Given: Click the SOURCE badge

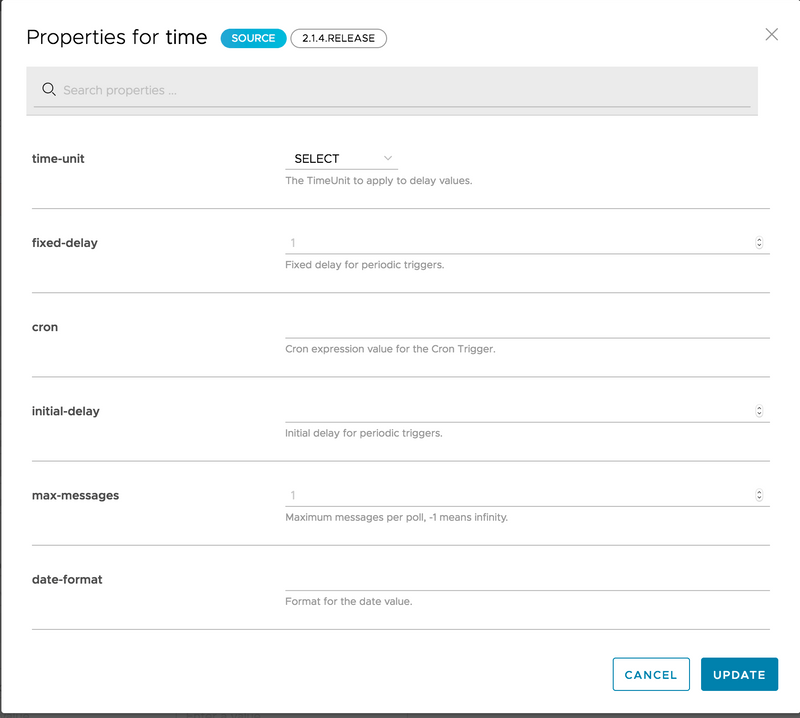Looking at the screenshot, I should (x=253, y=38).
